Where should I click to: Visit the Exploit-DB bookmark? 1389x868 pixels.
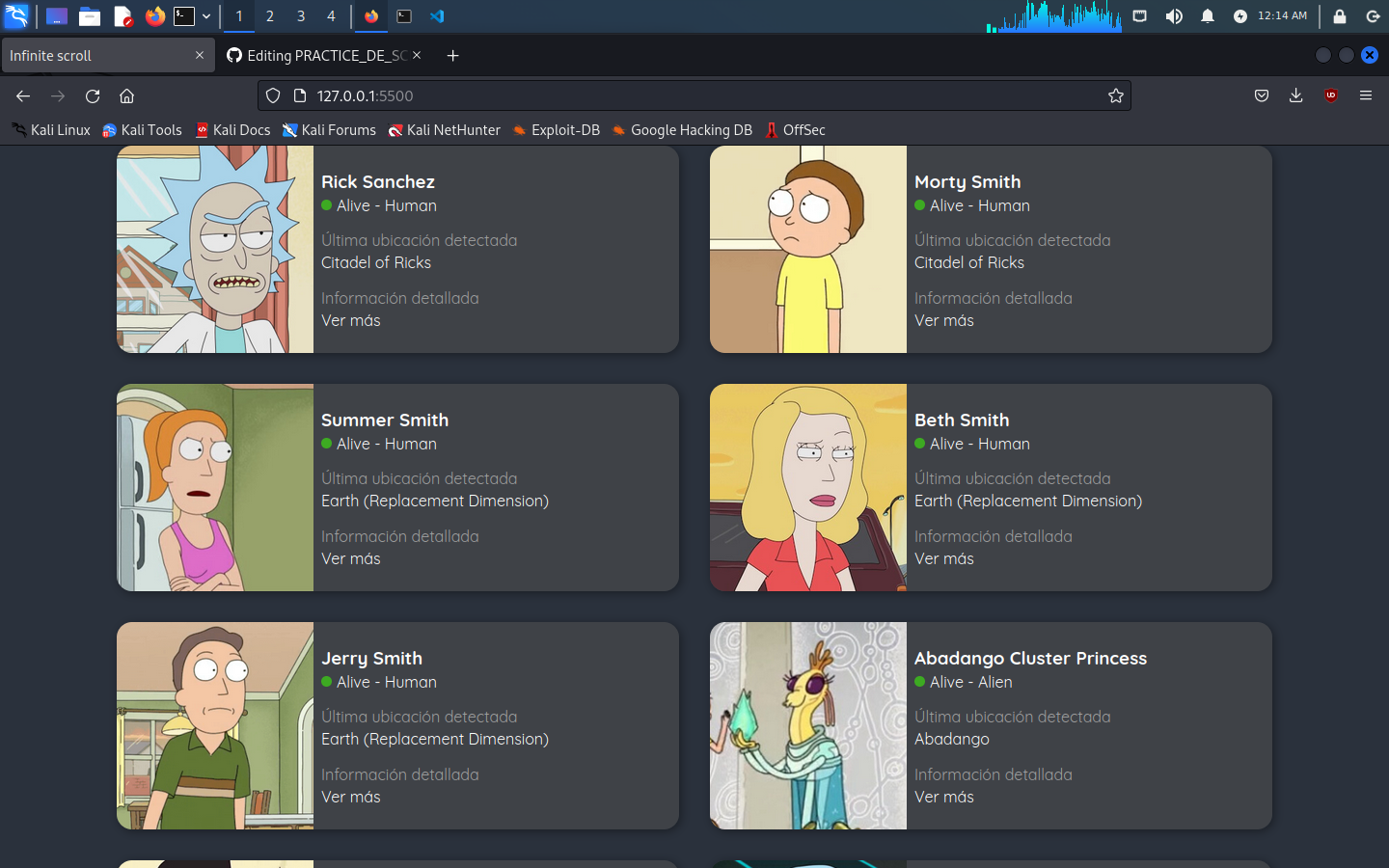tap(557, 129)
